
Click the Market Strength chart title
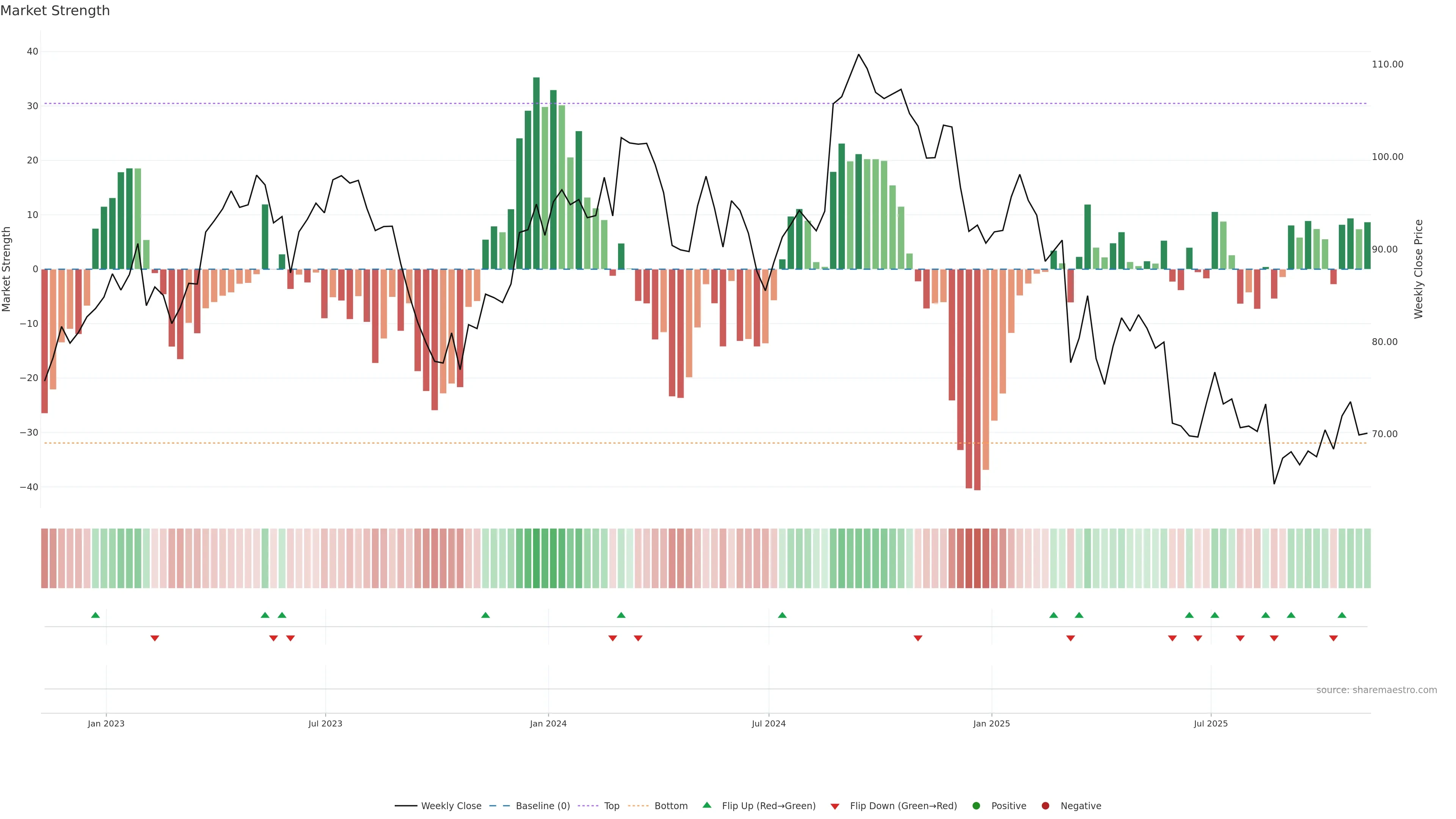(x=55, y=11)
